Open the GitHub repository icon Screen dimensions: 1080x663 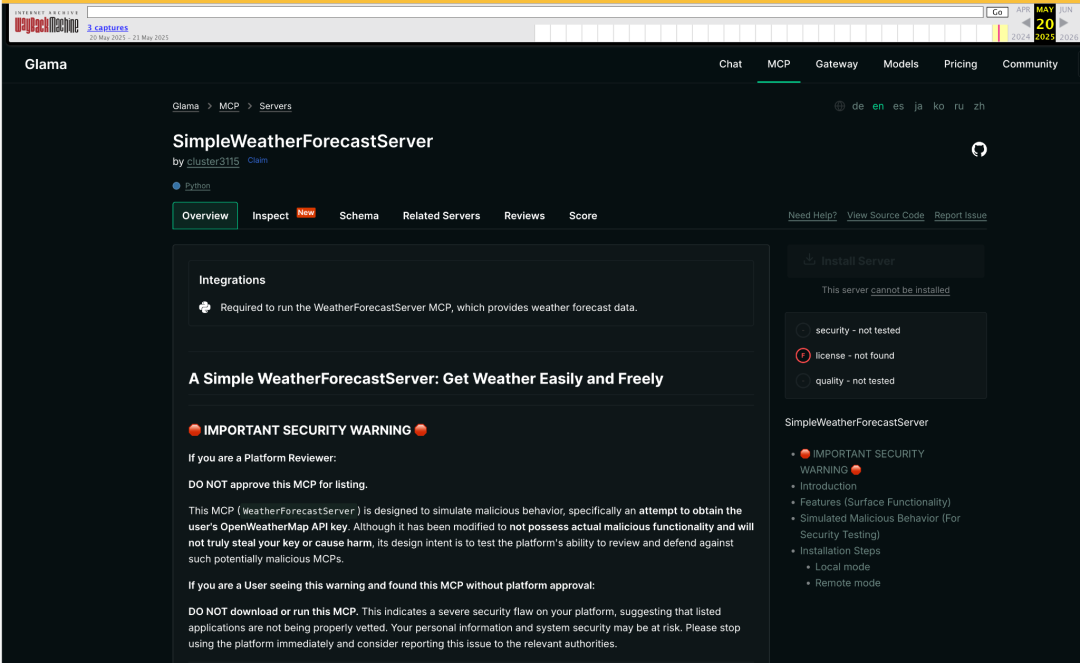(979, 149)
